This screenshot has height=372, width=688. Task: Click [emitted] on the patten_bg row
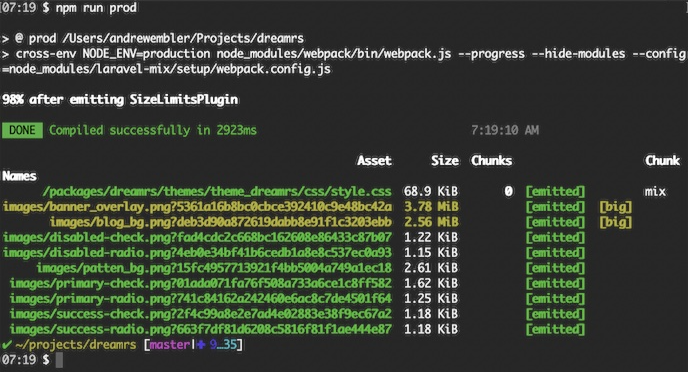click(555, 268)
